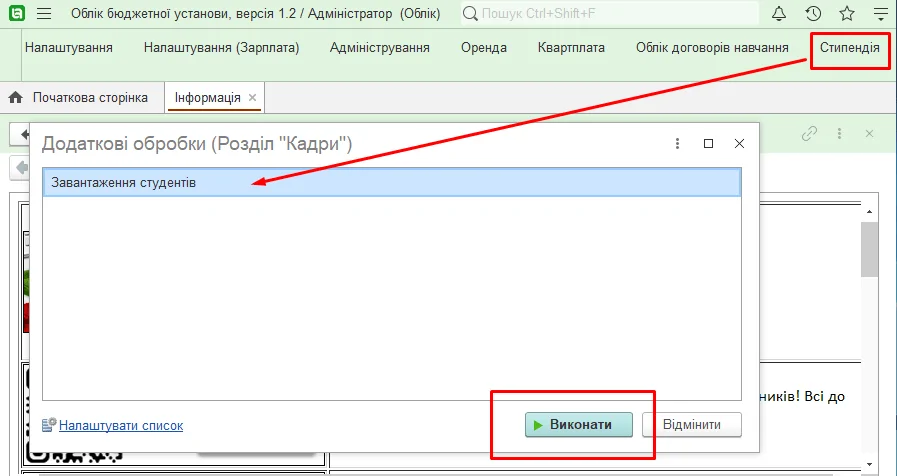The image size is (897, 476).
Task: Open Облік договорів навчання section
Action: click(712, 47)
